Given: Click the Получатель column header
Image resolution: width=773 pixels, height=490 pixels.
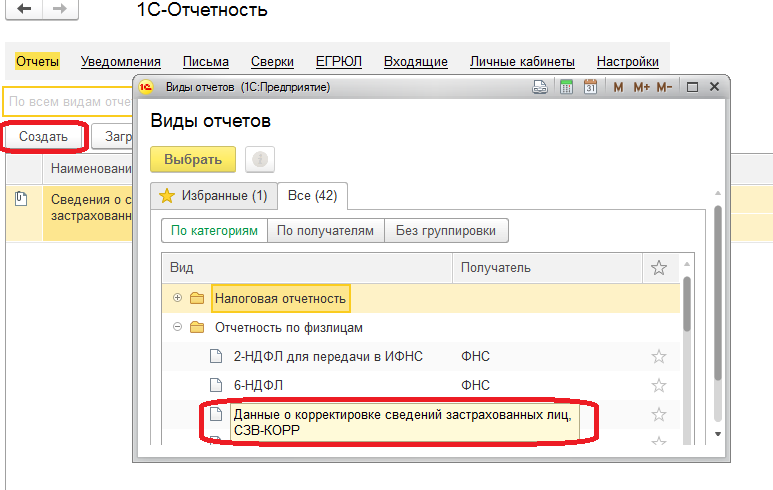Looking at the screenshot, I should (547, 268).
